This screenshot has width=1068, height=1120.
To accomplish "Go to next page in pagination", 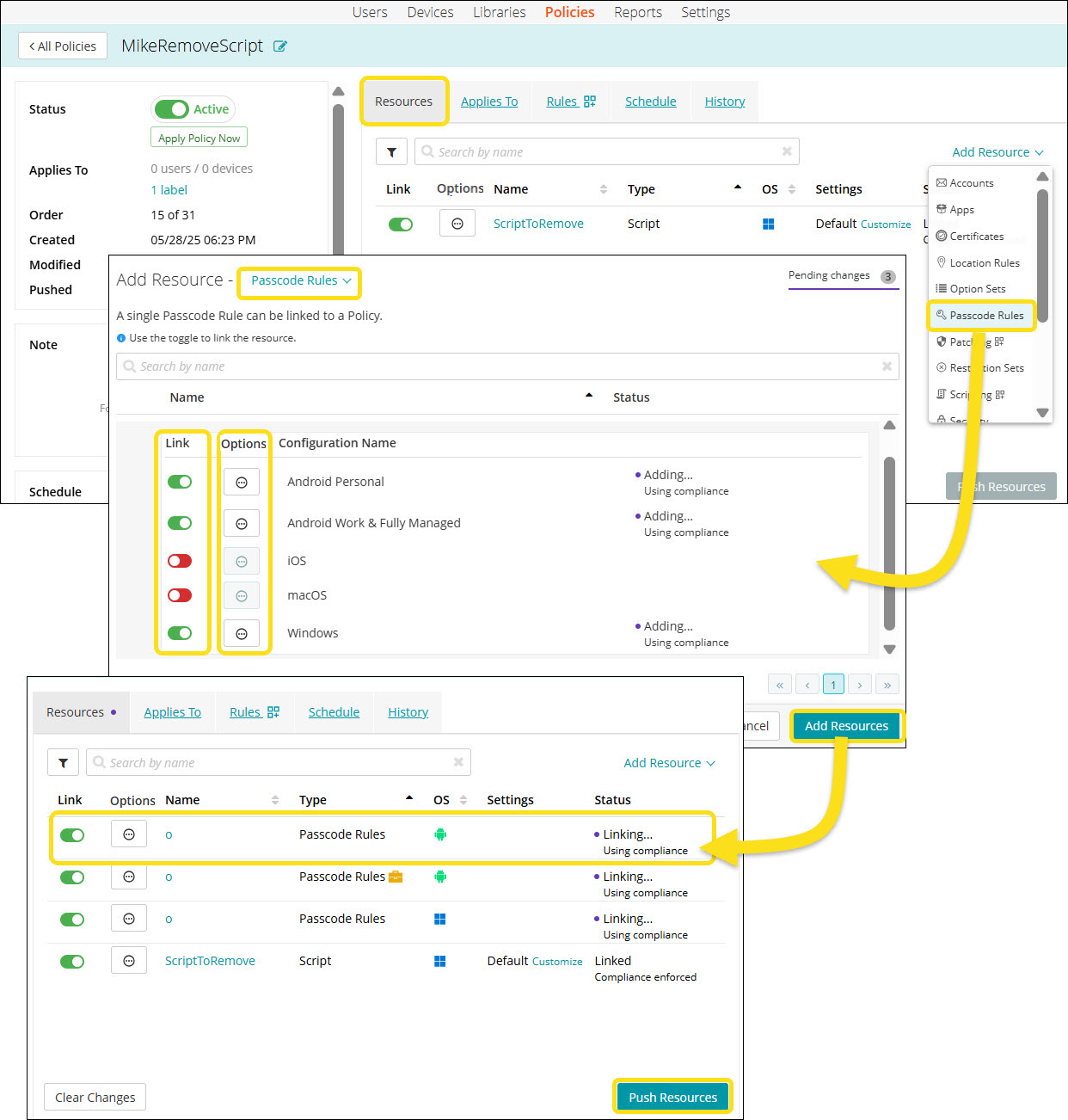I will [x=860, y=685].
